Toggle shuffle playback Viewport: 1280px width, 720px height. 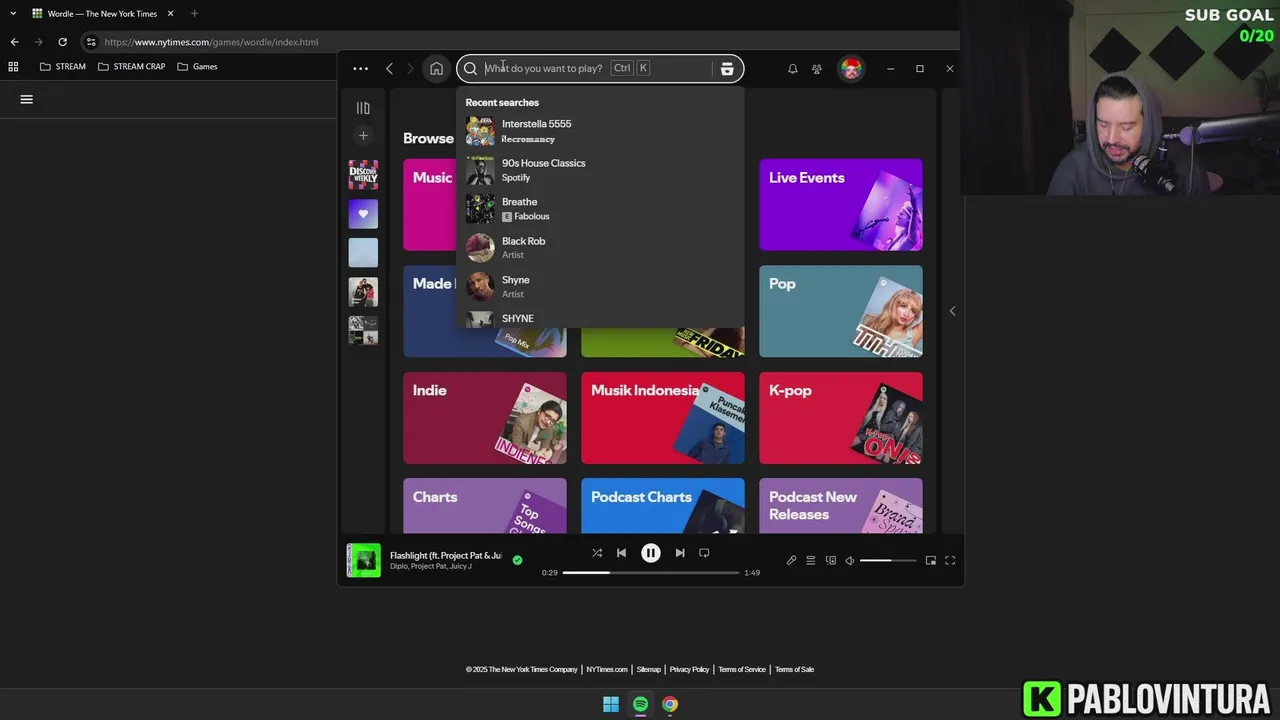(x=597, y=553)
